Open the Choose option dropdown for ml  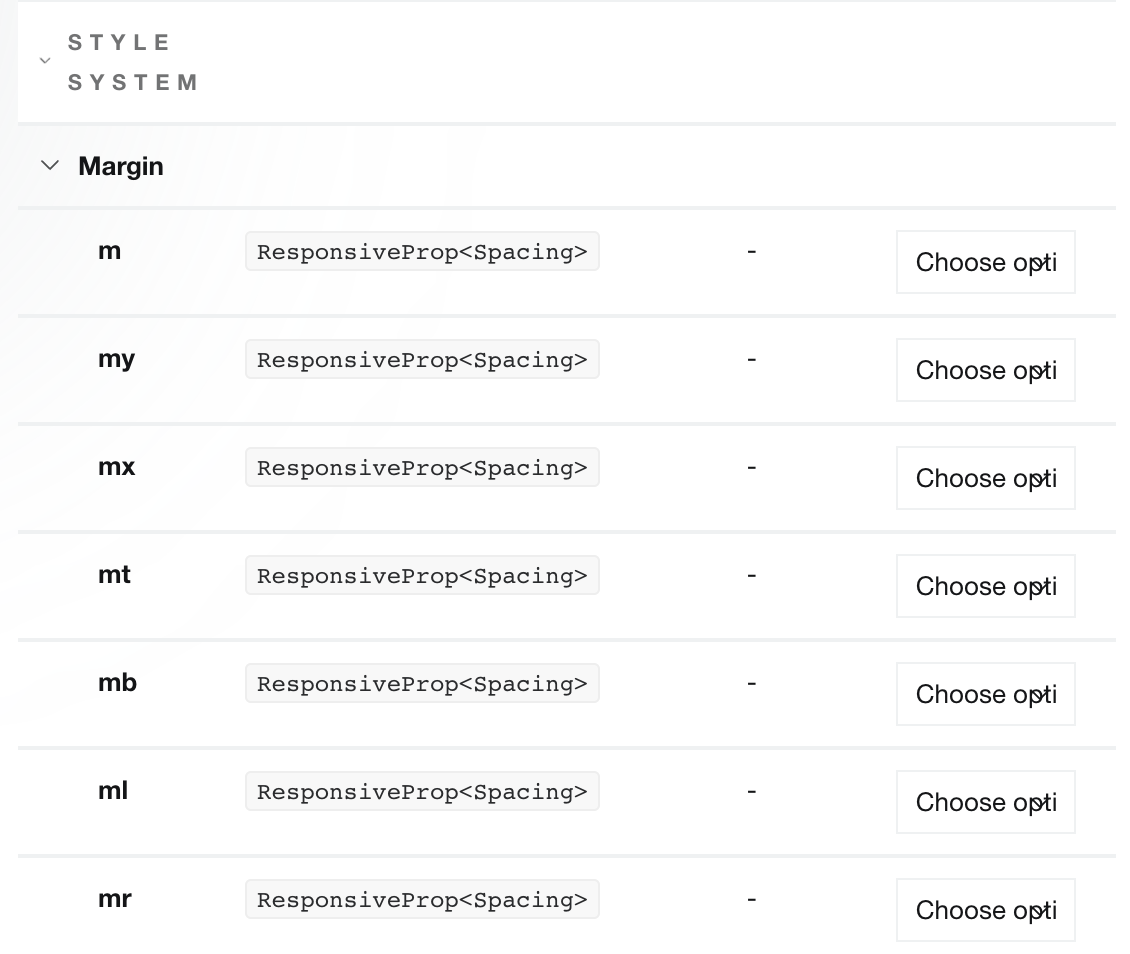pos(985,802)
